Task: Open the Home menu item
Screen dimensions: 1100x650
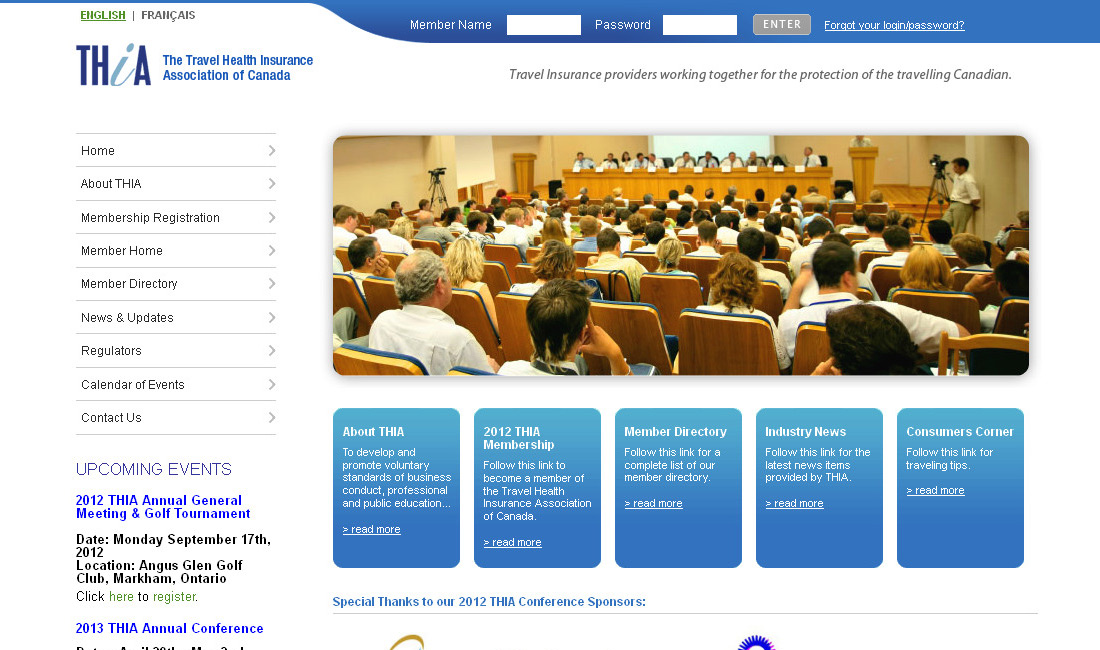Action: pos(175,151)
